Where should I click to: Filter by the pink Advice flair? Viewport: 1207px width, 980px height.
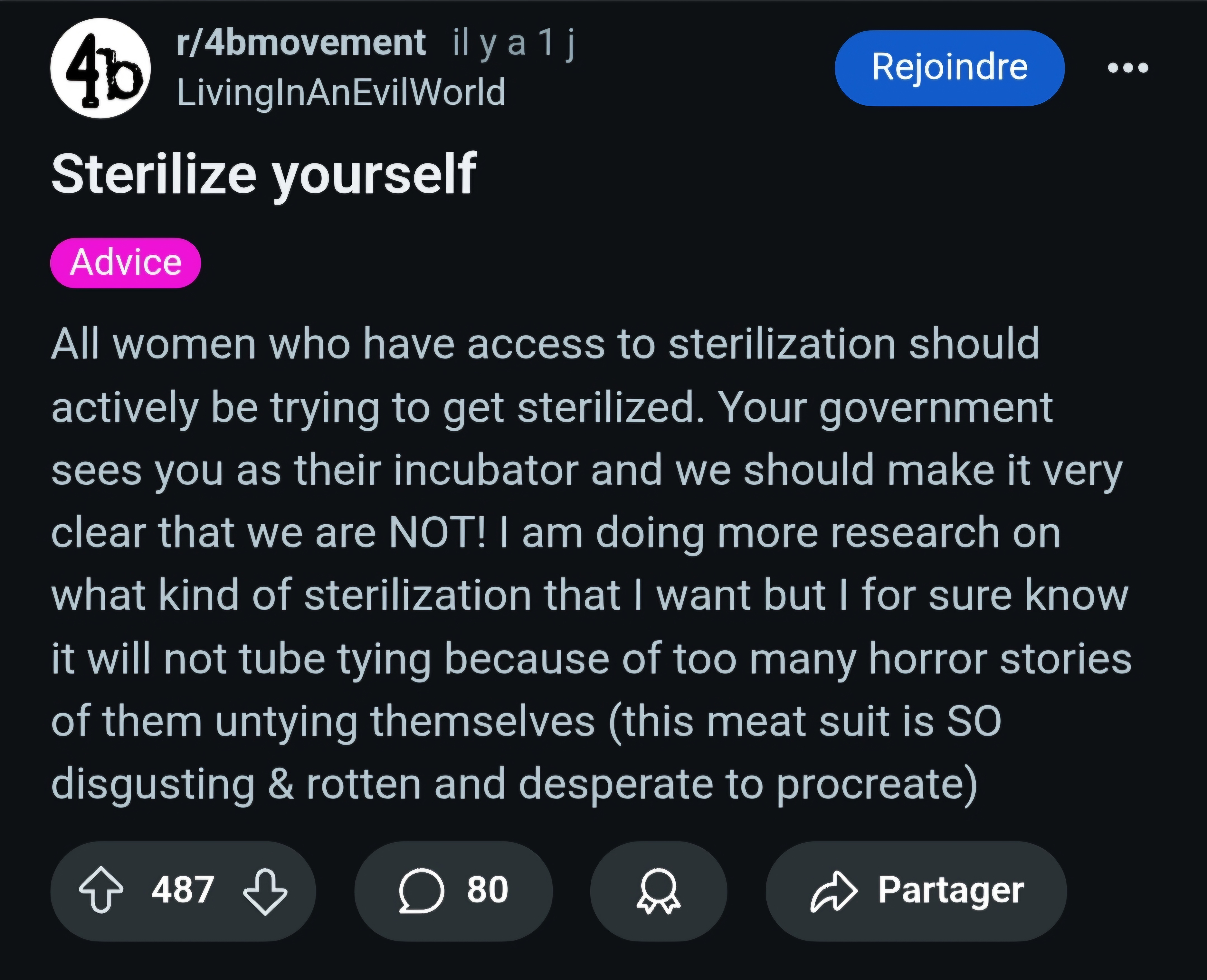[x=125, y=263]
